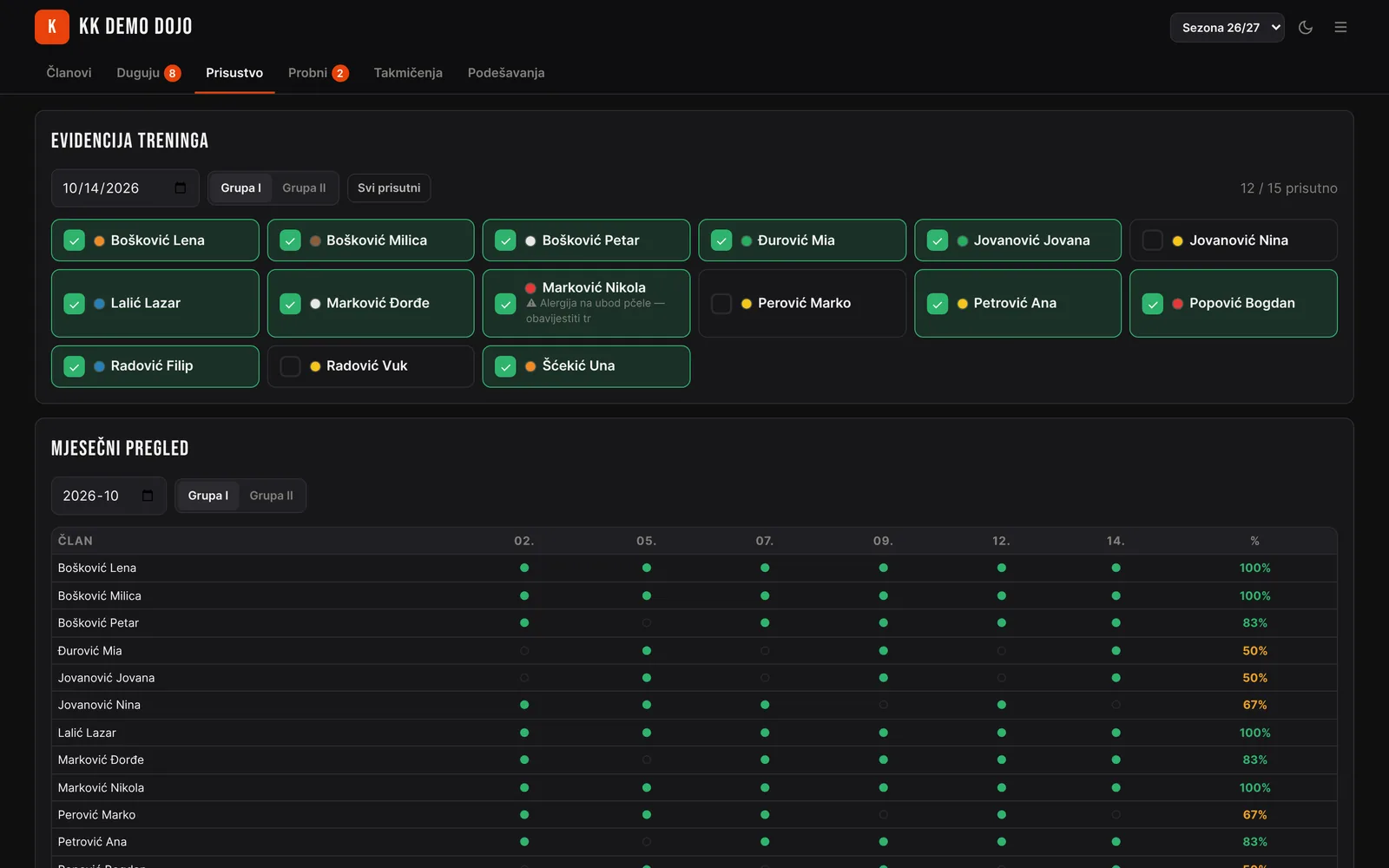Click attendance dot for Jovanović Nina on 09.
This screenshot has height=868, width=1389.
883,705
